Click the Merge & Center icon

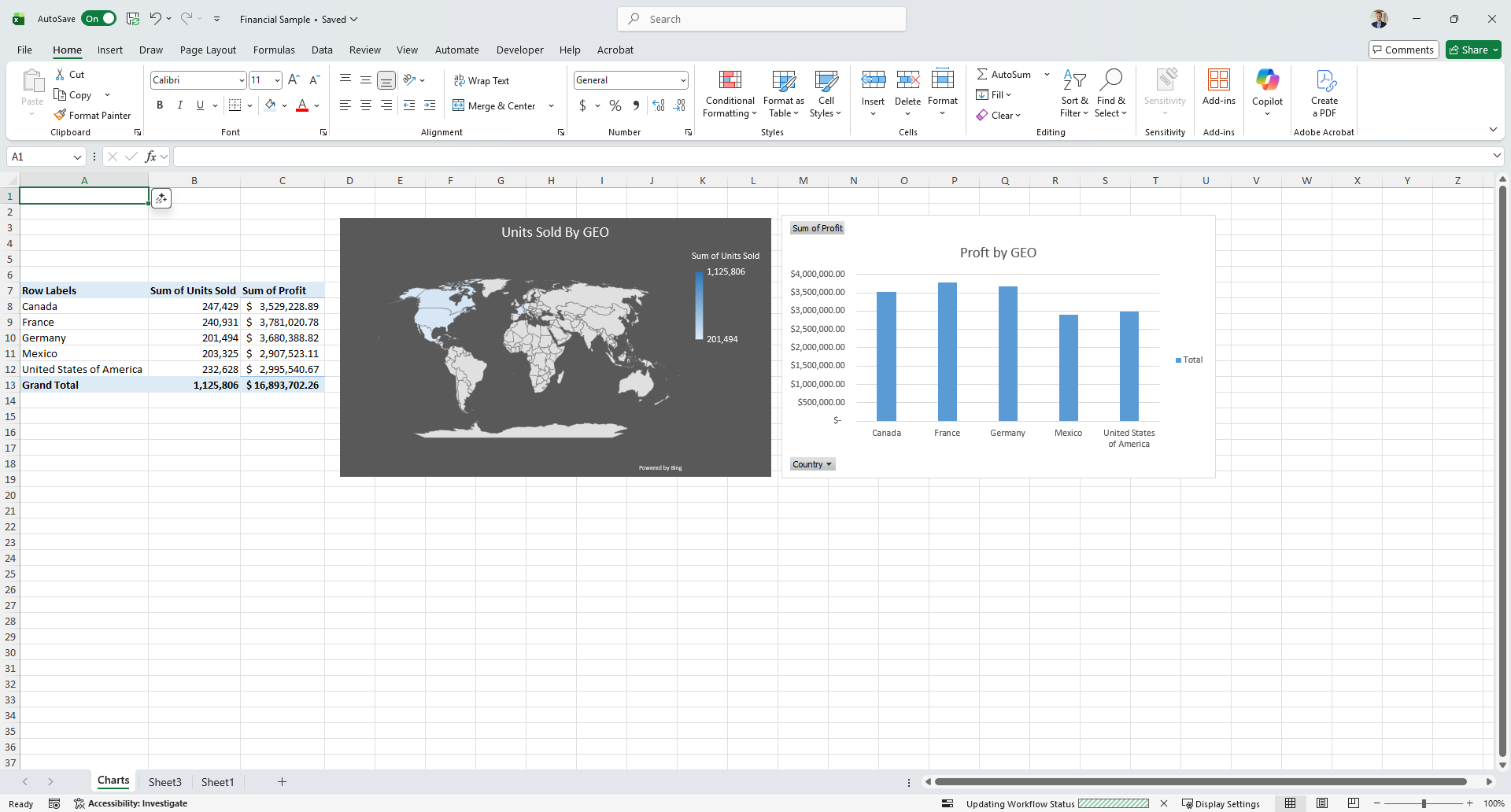pos(459,105)
